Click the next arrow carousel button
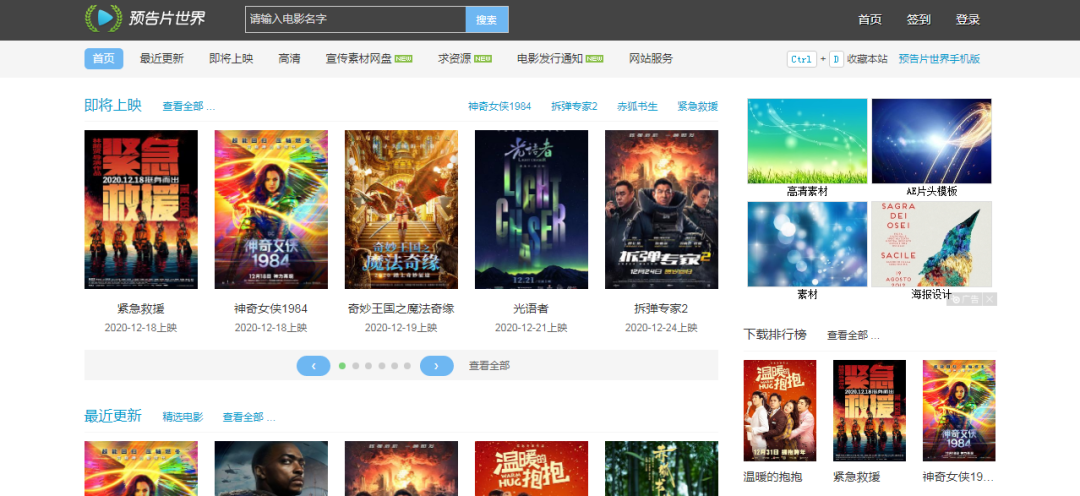 (437, 366)
